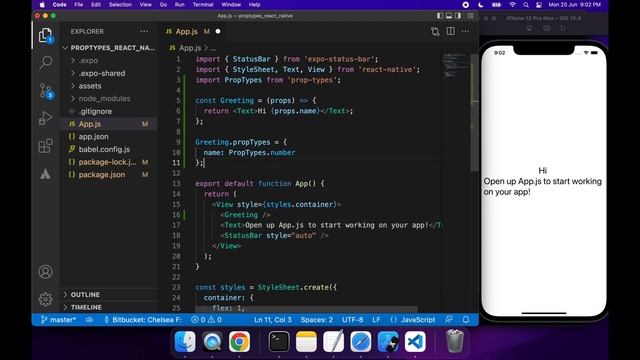This screenshot has width=640, height=360.
Task: Open customize layout icon in title bar
Action: click(x=470, y=16)
